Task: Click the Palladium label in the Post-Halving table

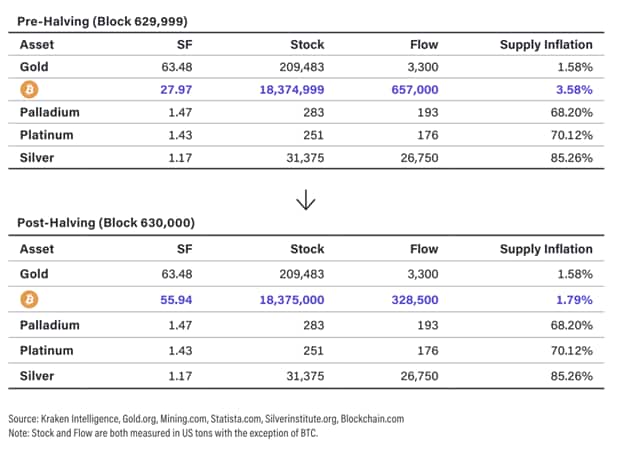Action: click(49, 325)
